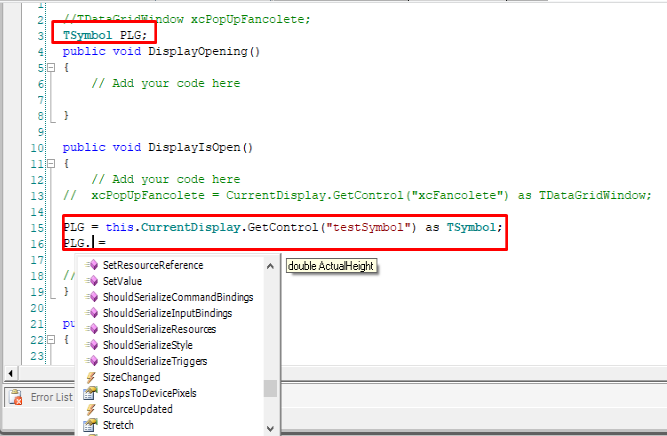Collapse the DisplayOpening method block
The width and height of the screenshot is (667, 436).
51,68
